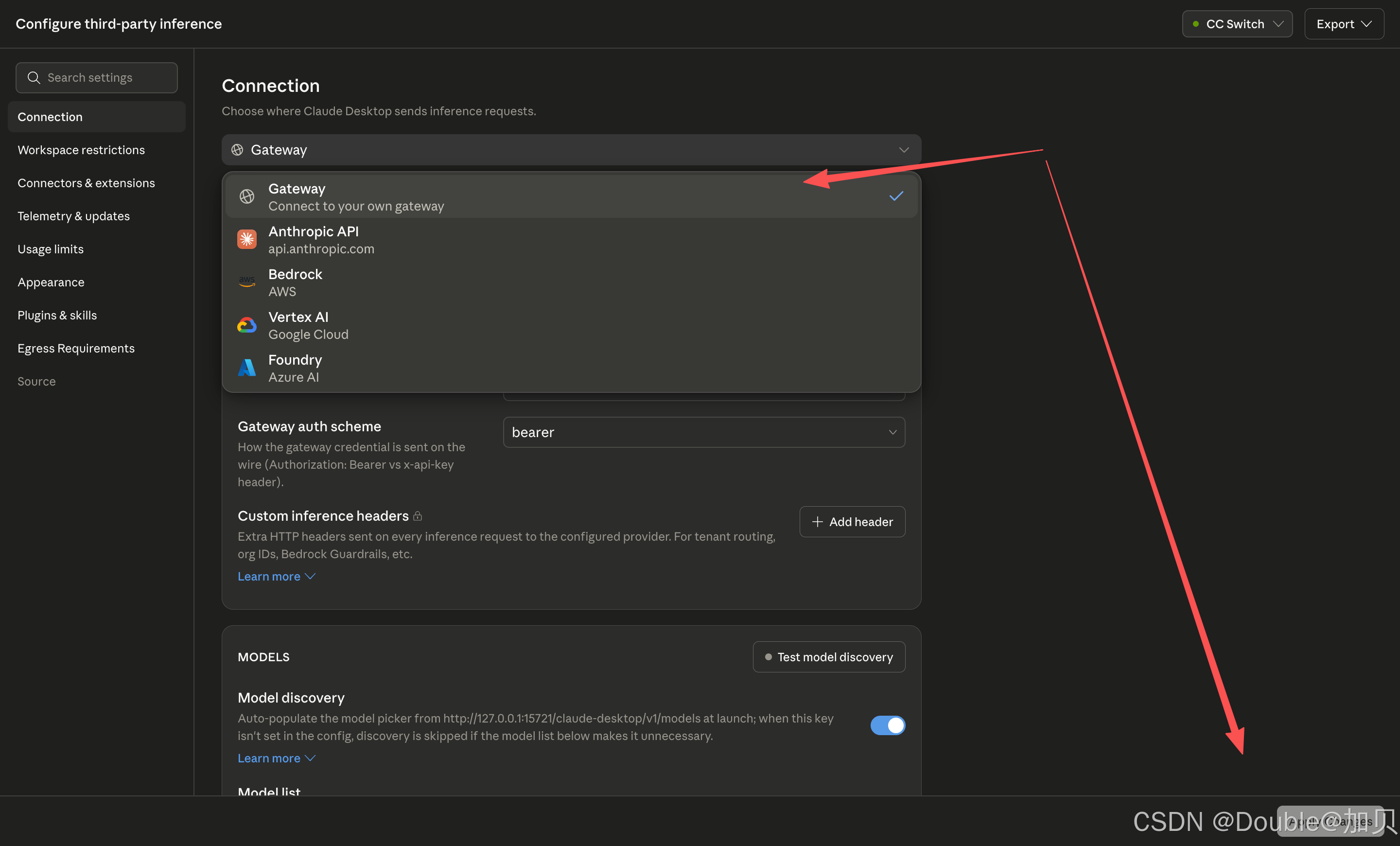This screenshot has height=846, width=1400.
Task: Open Source section in sidebar
Action: (97, 381)
